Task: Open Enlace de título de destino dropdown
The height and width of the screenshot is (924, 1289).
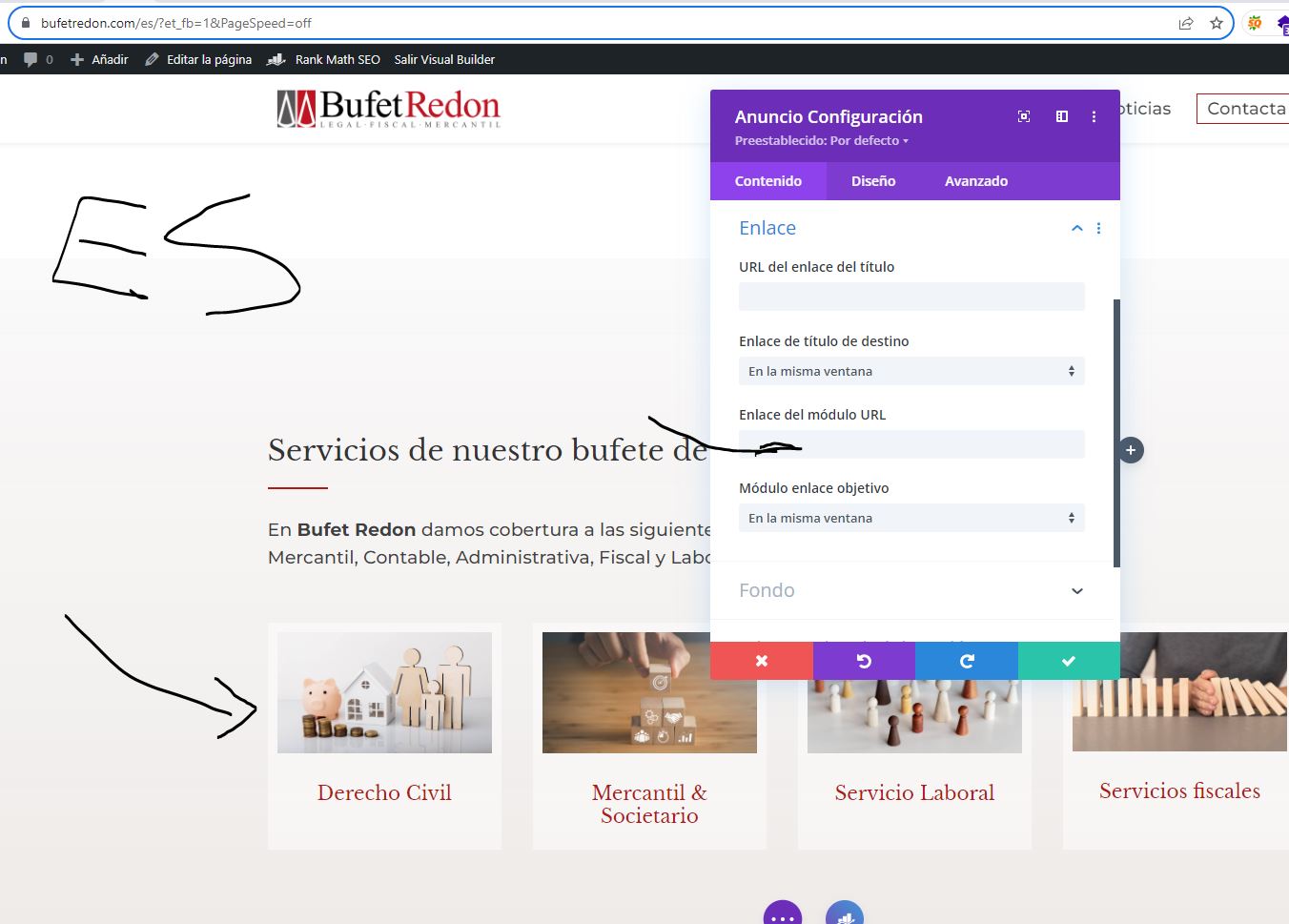Action: [x=911, y=371]
